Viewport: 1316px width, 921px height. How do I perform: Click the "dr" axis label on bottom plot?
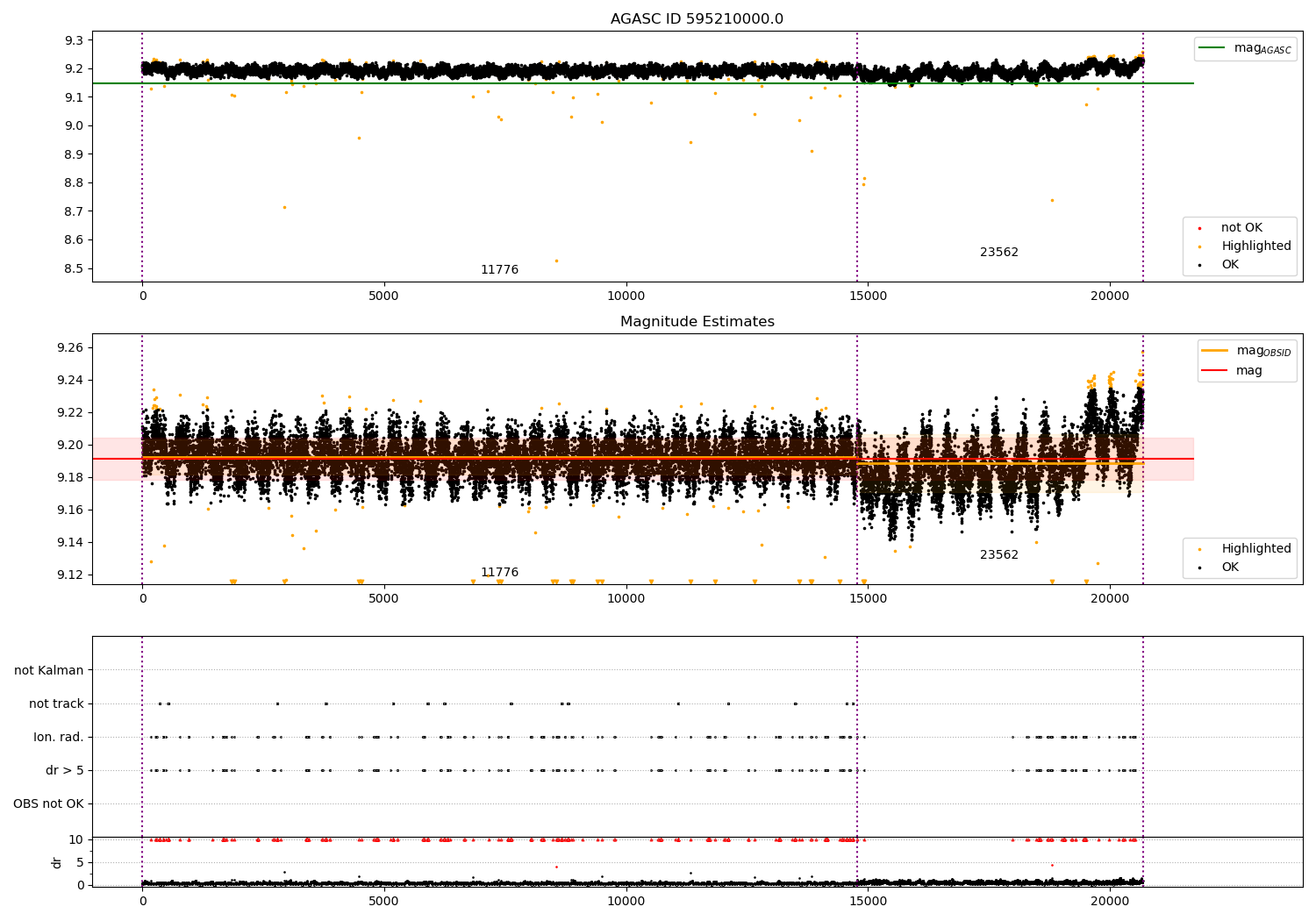tap(57, 862)
